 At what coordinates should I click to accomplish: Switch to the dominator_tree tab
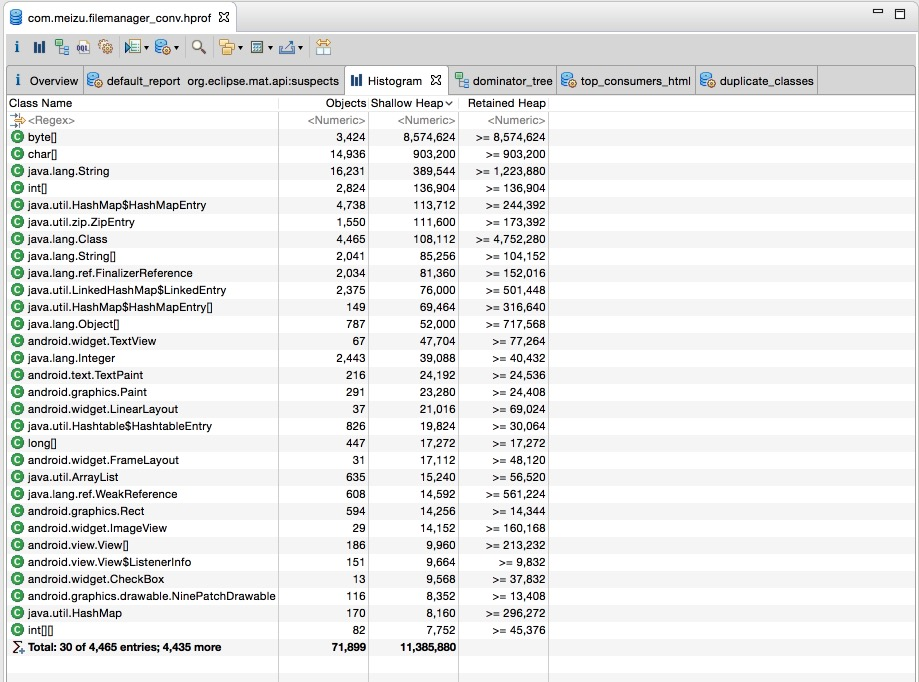click(511, 81)
